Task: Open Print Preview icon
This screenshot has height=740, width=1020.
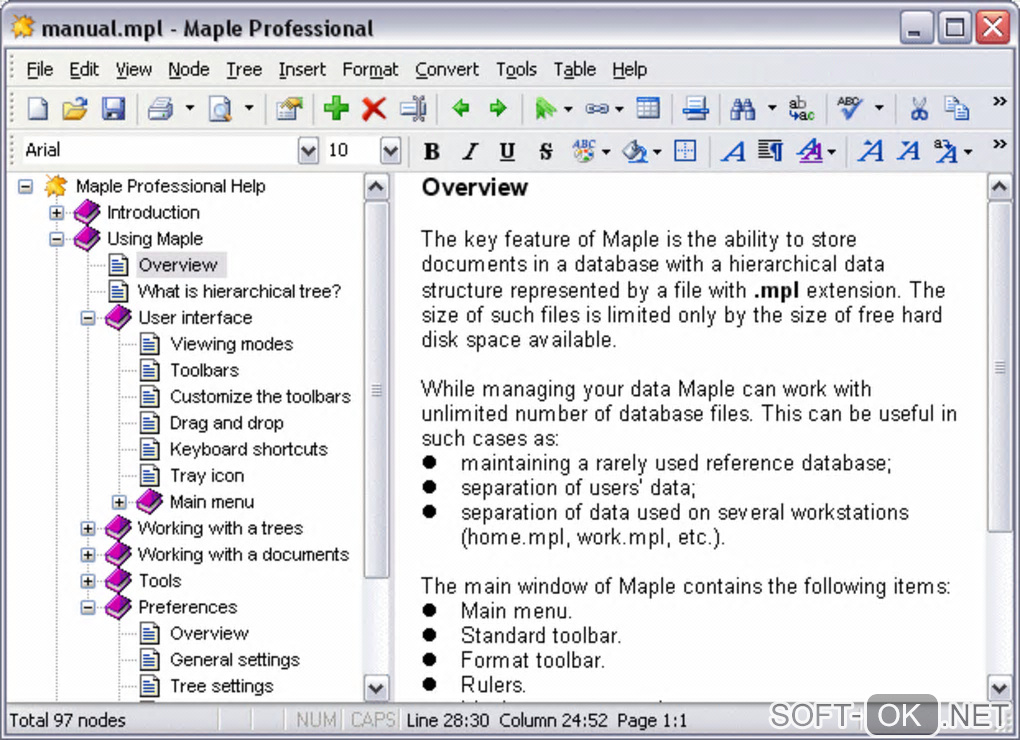Action: [220, 108]
